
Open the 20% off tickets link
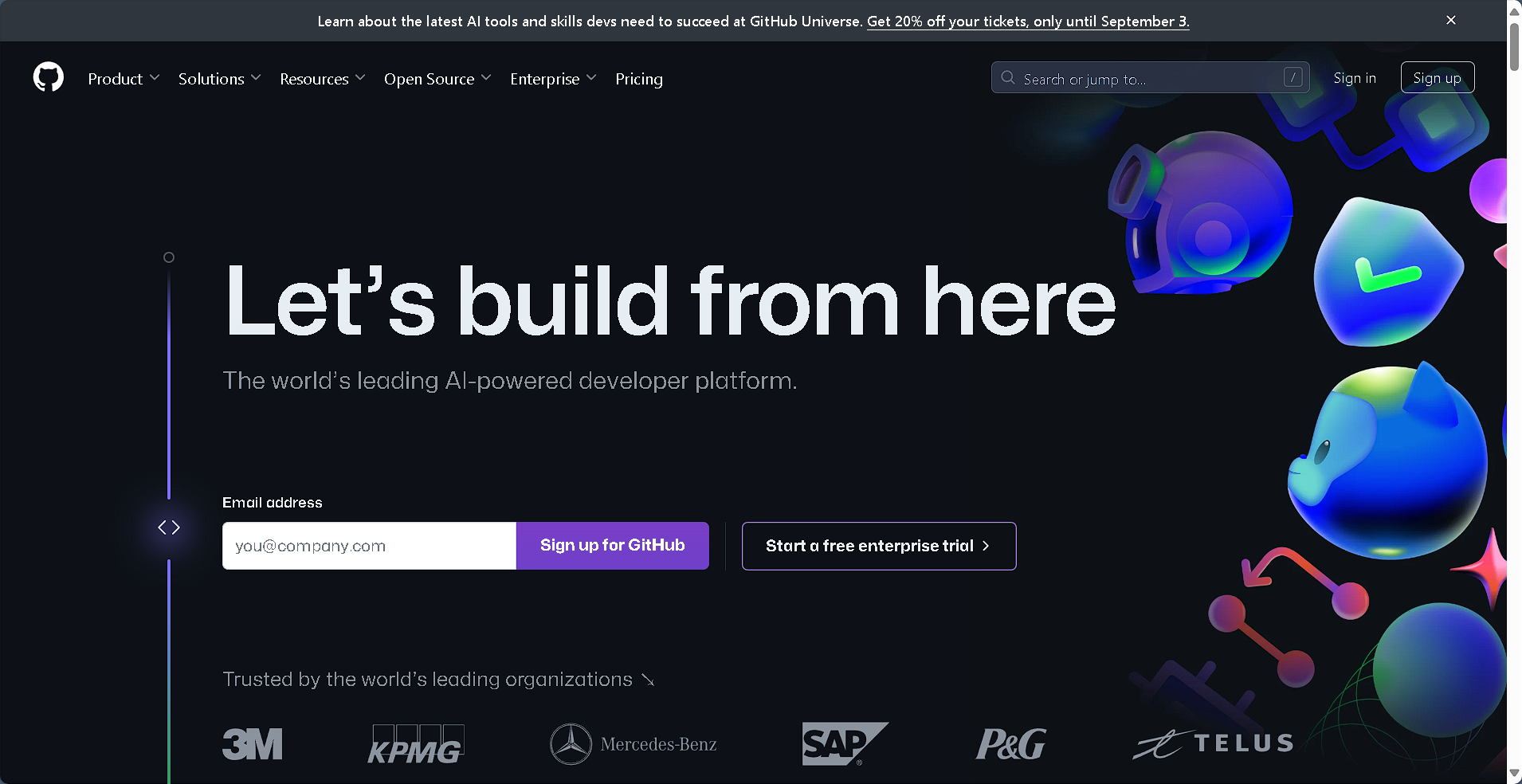tap(1028, 22)
